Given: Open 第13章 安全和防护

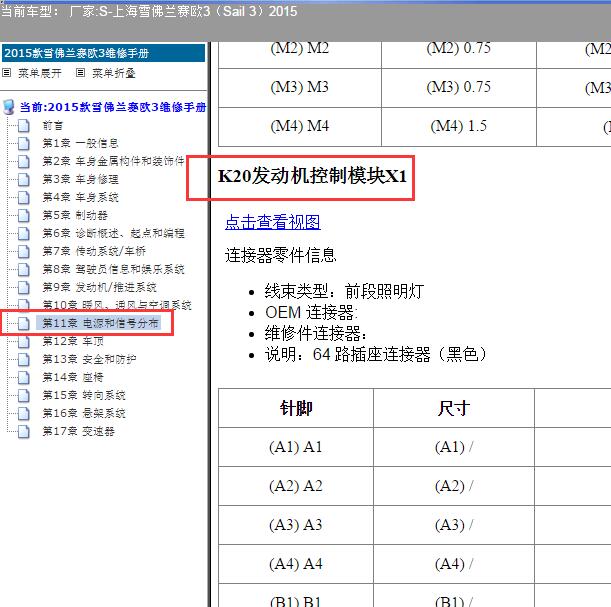Looking at the screenshot, I should [89, 359].
